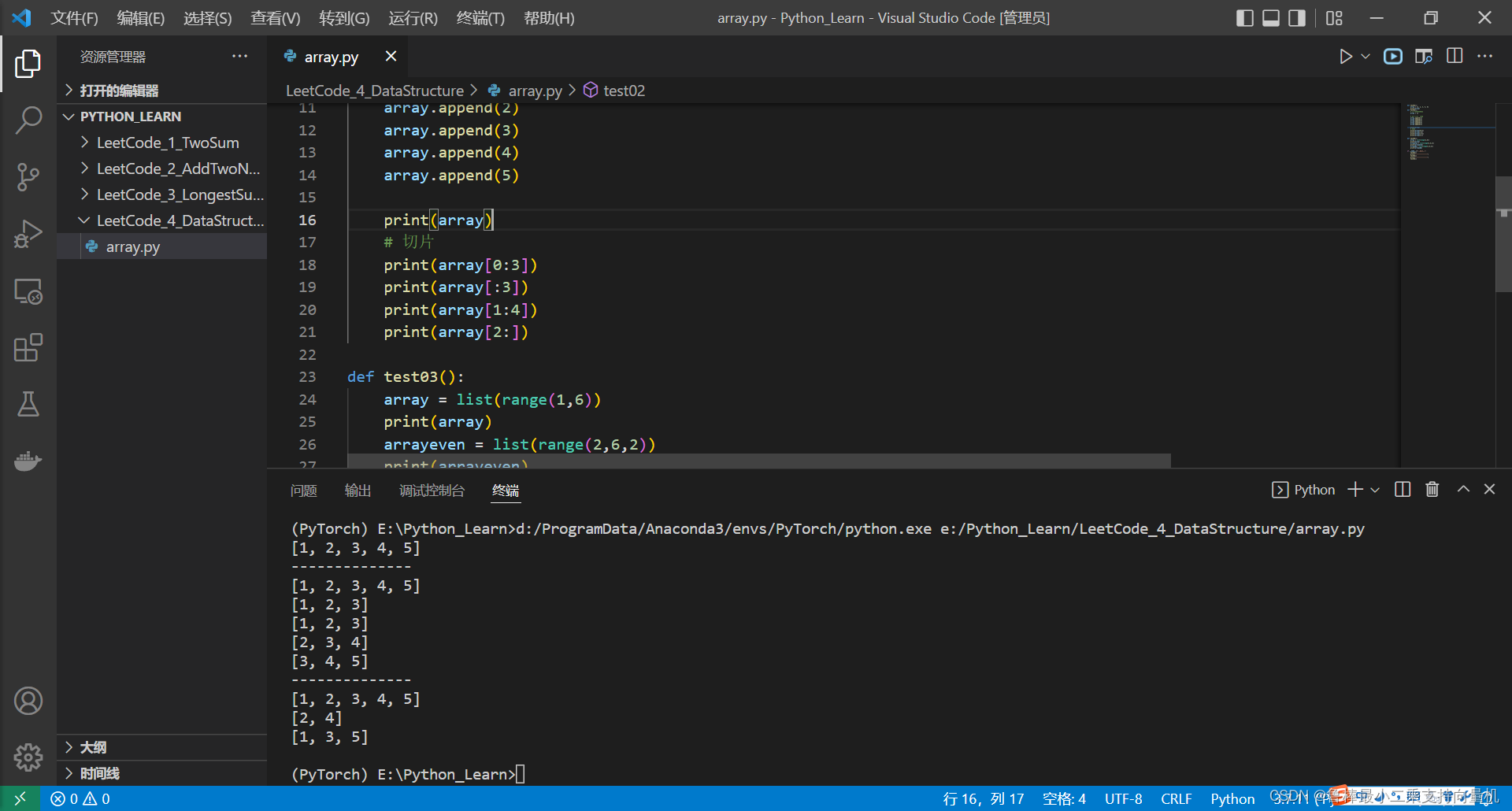Change UTF-8 file encoding
The width and height of the screenshot is (1512, 811).
1123,798
